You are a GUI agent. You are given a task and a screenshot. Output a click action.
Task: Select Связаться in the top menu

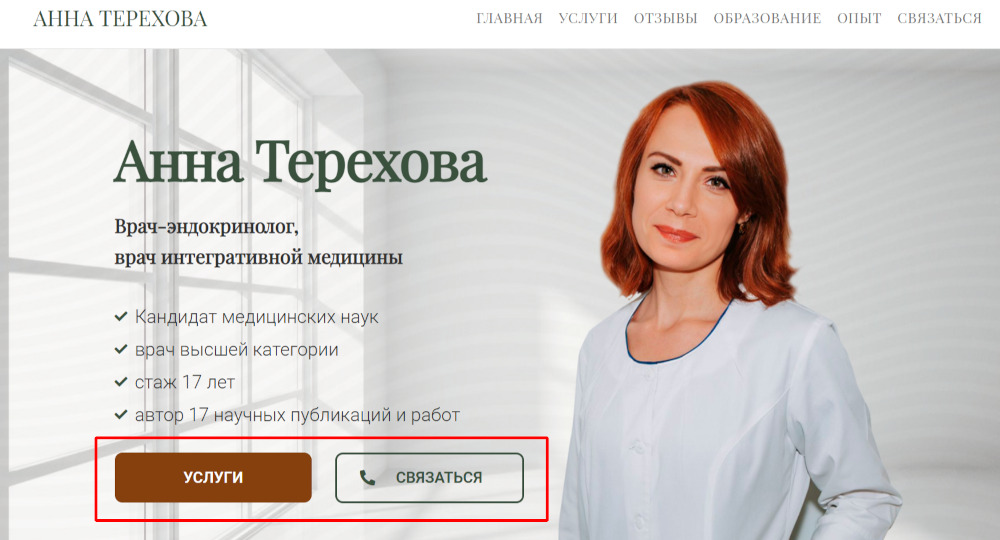point(939,18)
